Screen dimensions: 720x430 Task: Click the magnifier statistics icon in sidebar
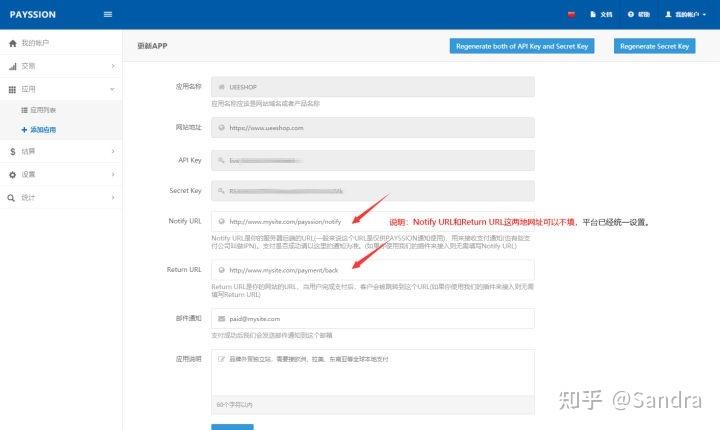[x=11, y=198]
